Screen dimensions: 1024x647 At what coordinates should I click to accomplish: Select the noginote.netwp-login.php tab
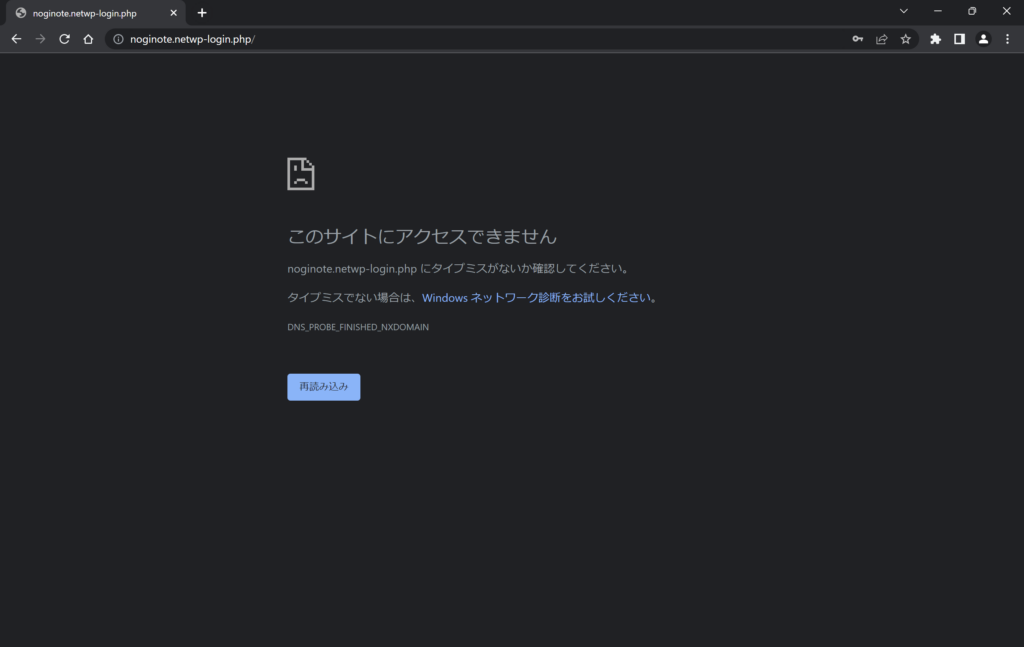tap(85, 13)
